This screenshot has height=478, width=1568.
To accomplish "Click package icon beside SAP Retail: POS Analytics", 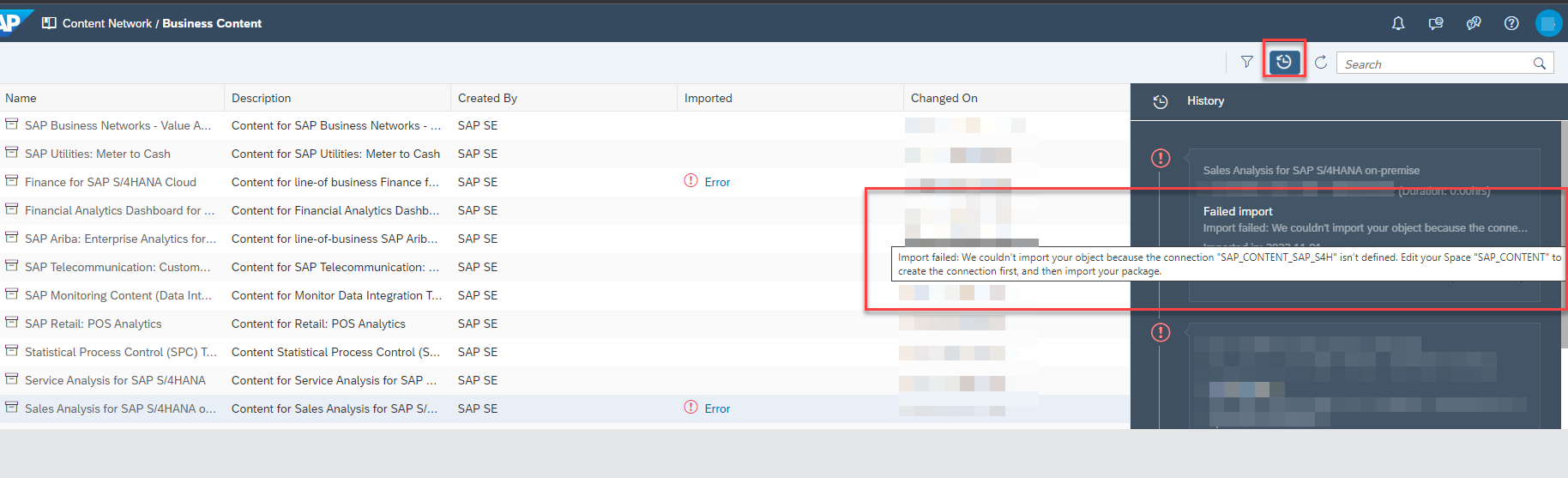I will coord(12,323).
